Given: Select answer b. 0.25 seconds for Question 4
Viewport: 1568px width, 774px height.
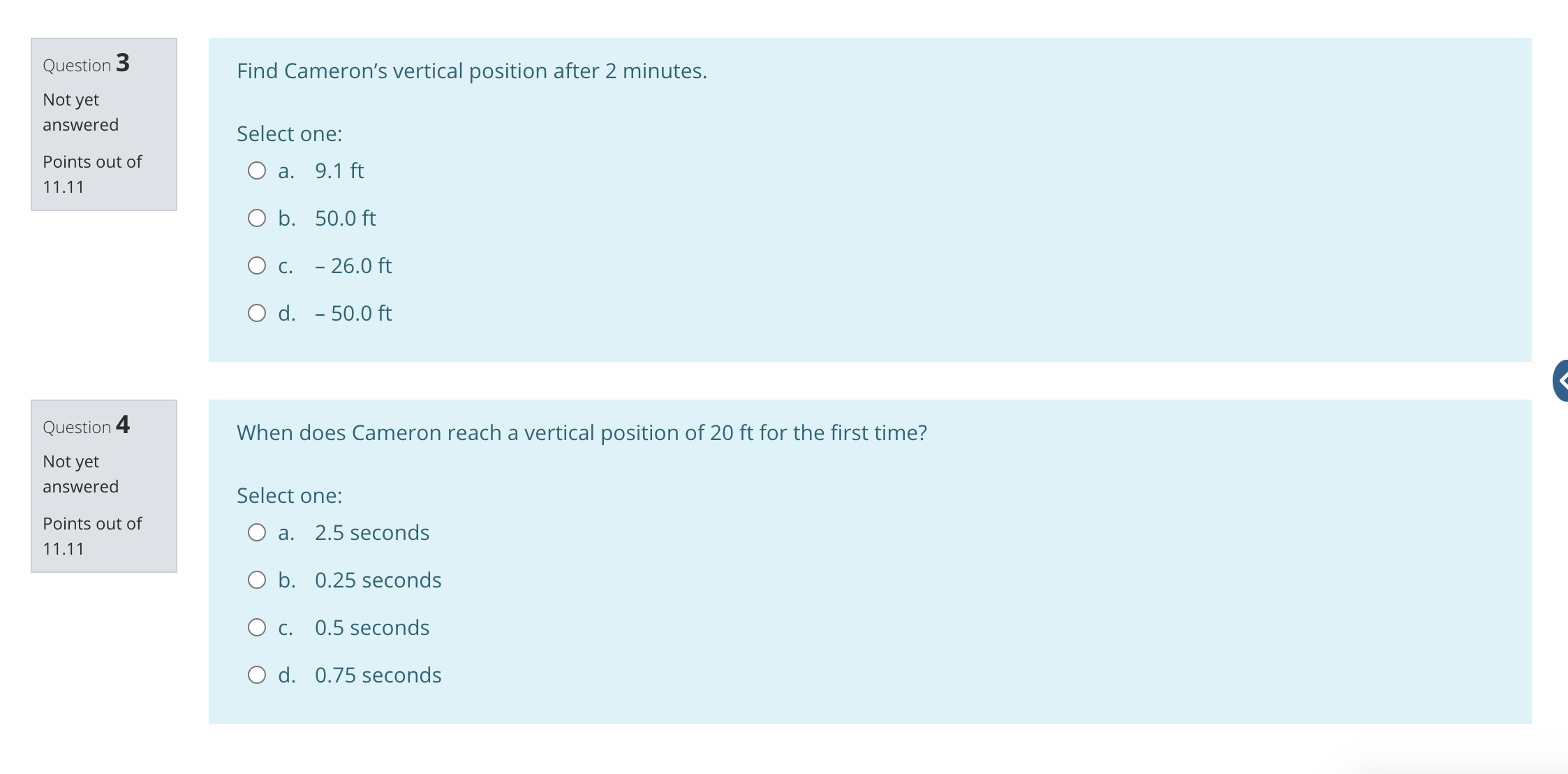Looking at the screenshot, I should (x=258, y=580).
